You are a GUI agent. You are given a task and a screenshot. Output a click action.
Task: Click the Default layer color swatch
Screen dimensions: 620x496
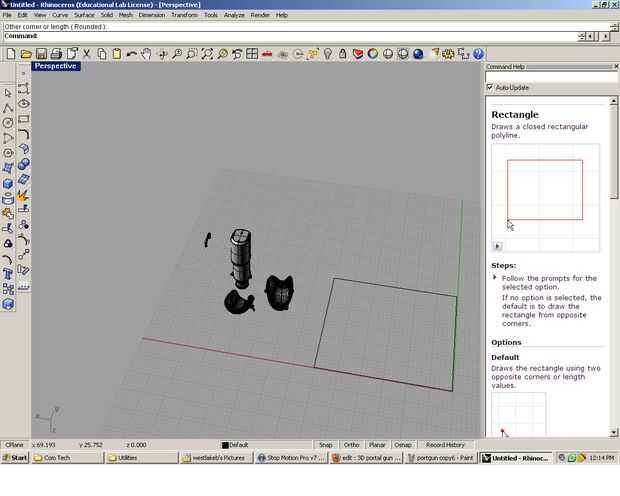click(x=225, y=445)
